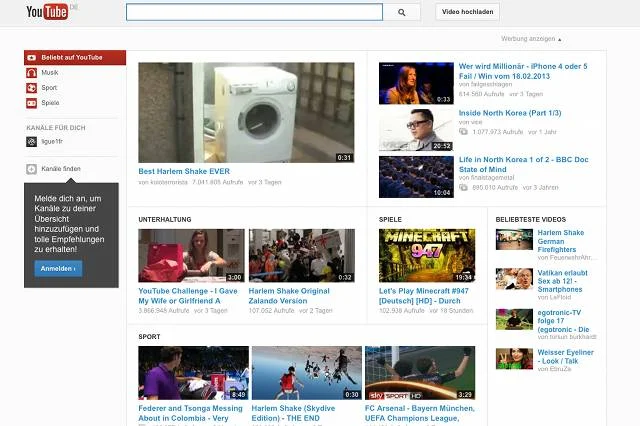Open YouTube Challenge video thumbnail
The height and width of the screenshot is (426, 640).
tap(191, 255)
